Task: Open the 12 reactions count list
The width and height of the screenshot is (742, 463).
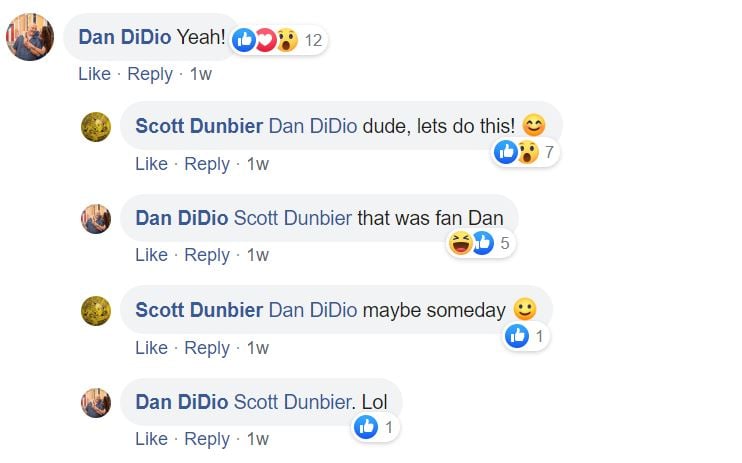Action: 313,40
